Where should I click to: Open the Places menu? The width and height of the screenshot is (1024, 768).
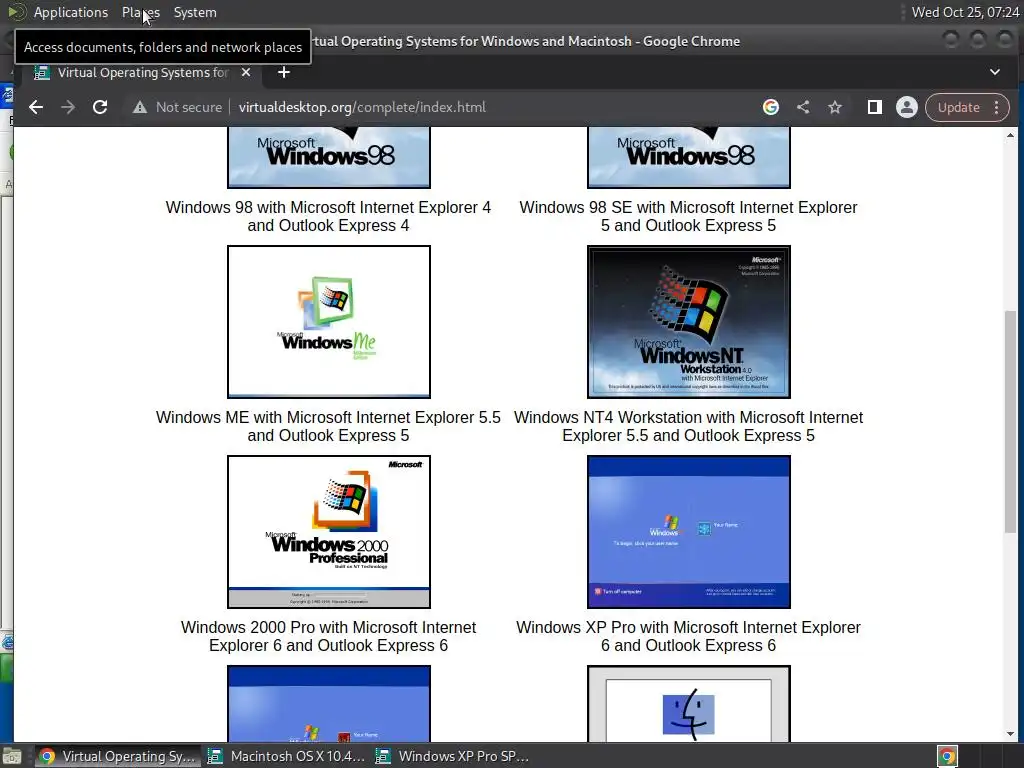[141, 12]
